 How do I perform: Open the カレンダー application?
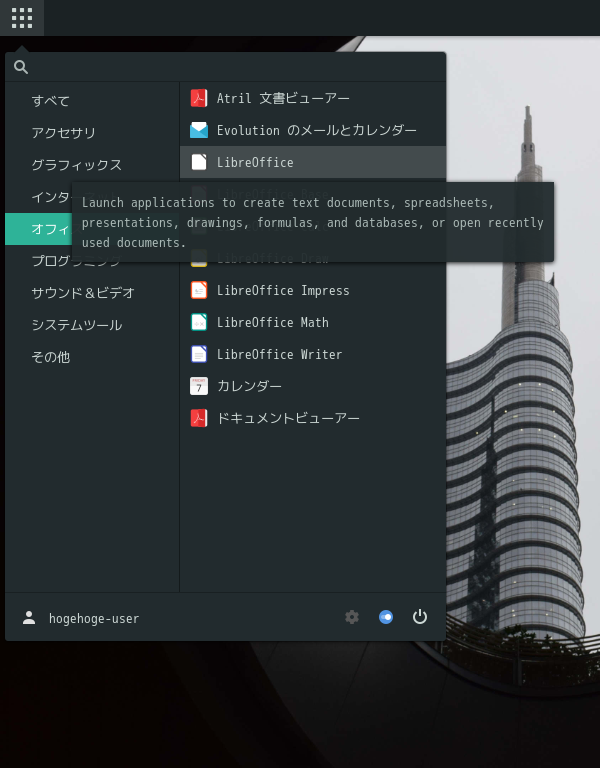[x=312, y=386]
